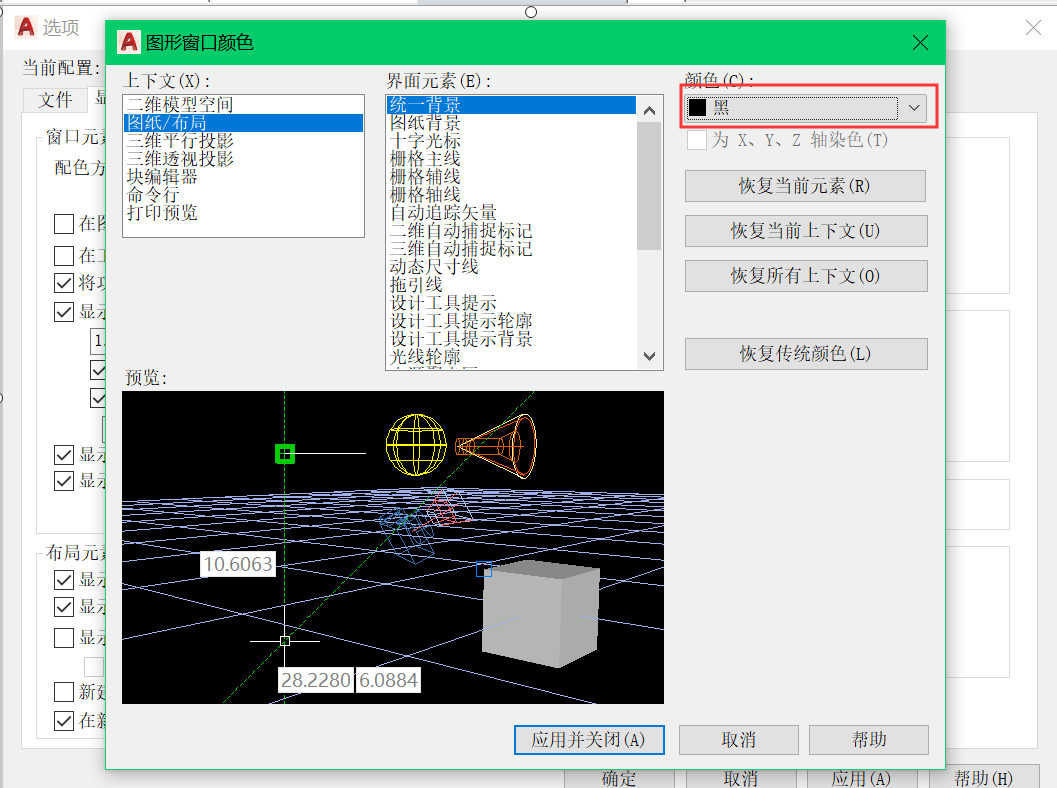Screen dimensions: 1057x788
Task: Select 二维自动捕捉标记 interface element
Action: click(512, 231)
